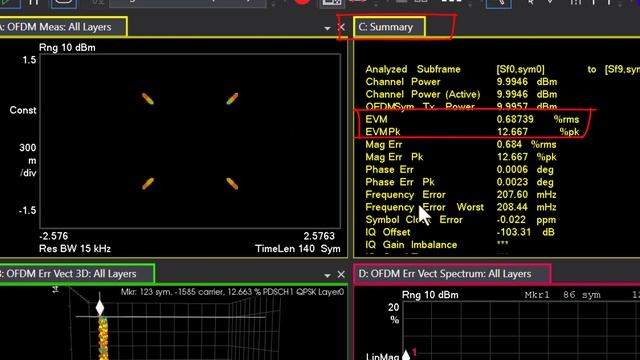Viewport: 640px width, 360px height.
Task: Click the EVMPk row label
Action: coord(382,132)
